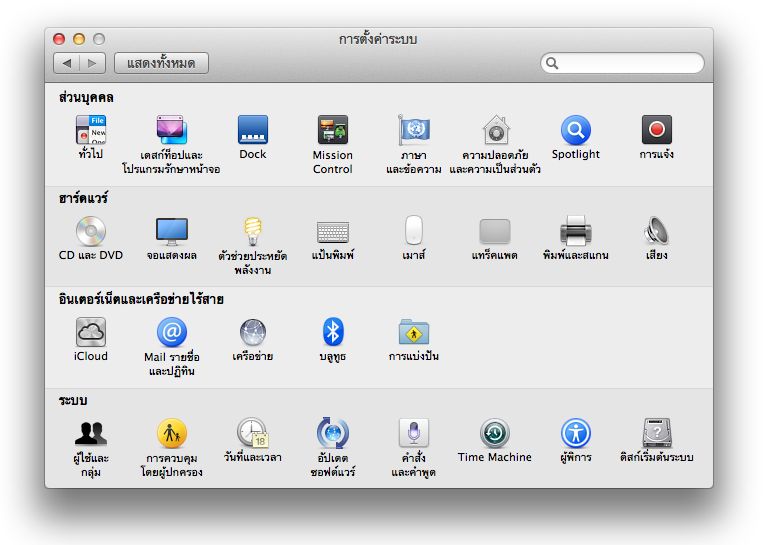This screenshot has width=763, height=545.
Task: Open Software Update (อัปเดตซอฟต์แวร์) icon
Action: pos(333,433)
